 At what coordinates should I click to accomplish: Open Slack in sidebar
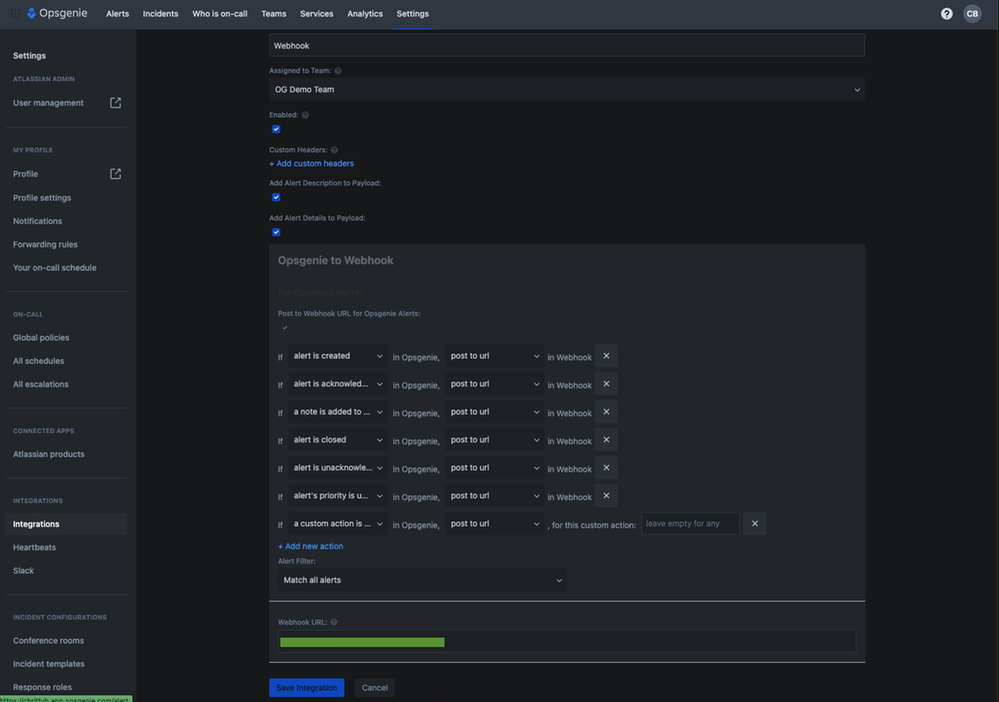point(24,571)
